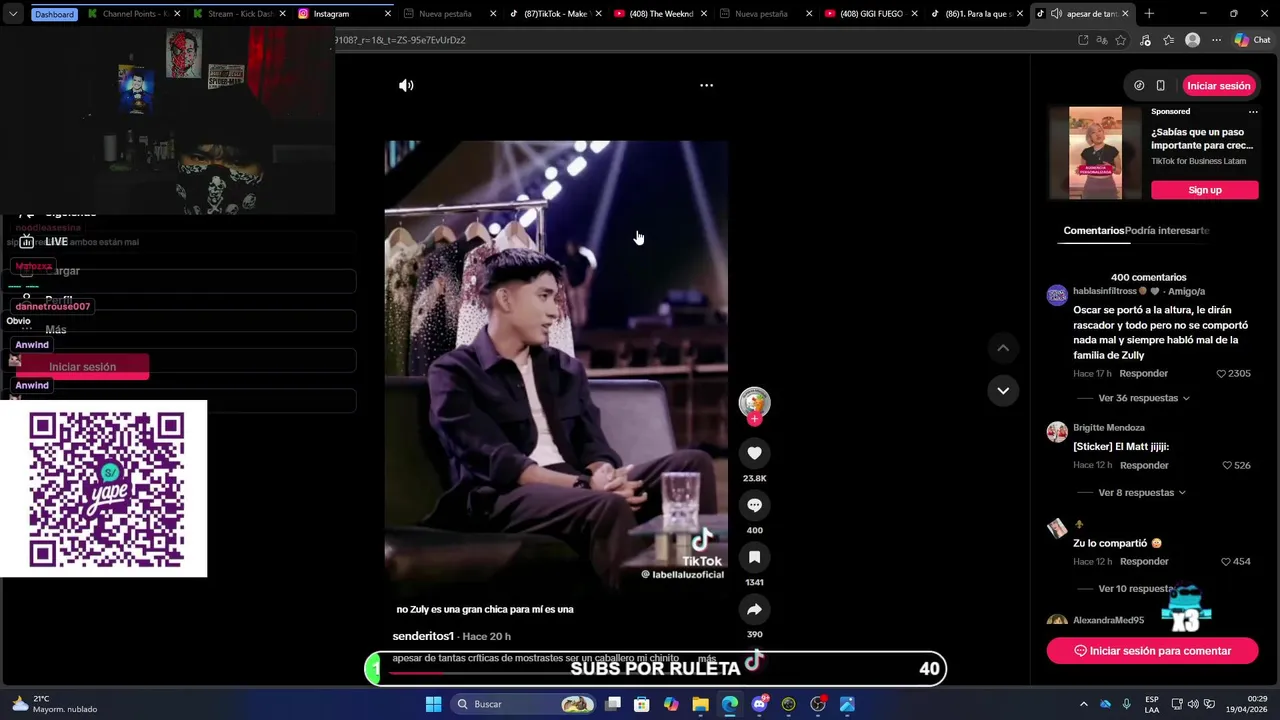Open Task View from taskbar
This screenshot has height=720, width=1280.
pyautogui.click(x=613, y=704)
